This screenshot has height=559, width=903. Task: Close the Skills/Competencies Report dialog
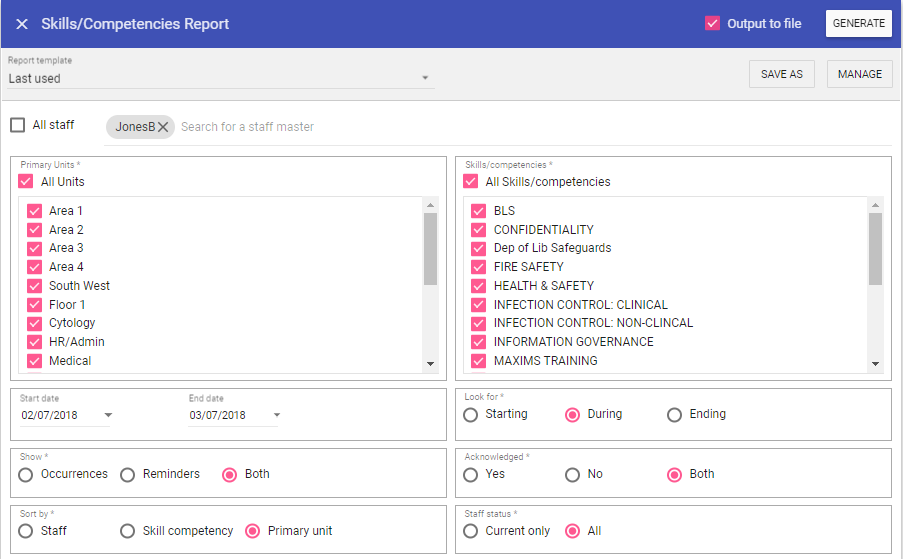(x=22, y=24)
